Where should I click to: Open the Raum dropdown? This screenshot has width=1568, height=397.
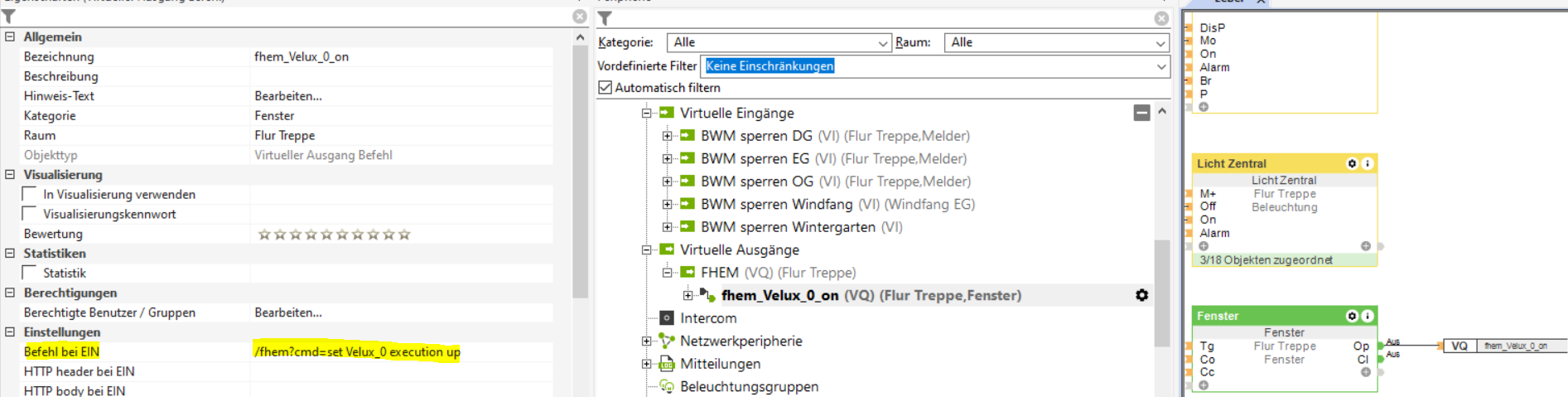coord(1057,42)
